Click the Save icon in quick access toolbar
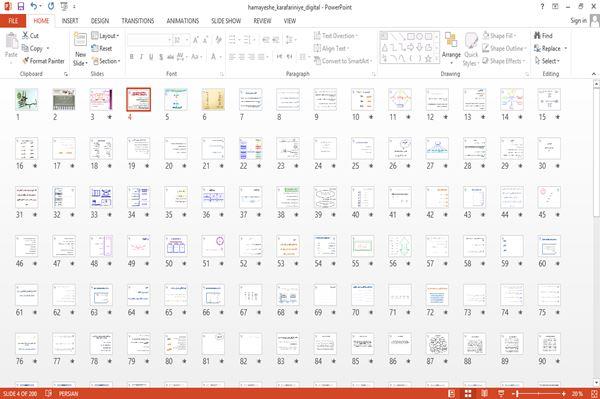 coord(21,6)
